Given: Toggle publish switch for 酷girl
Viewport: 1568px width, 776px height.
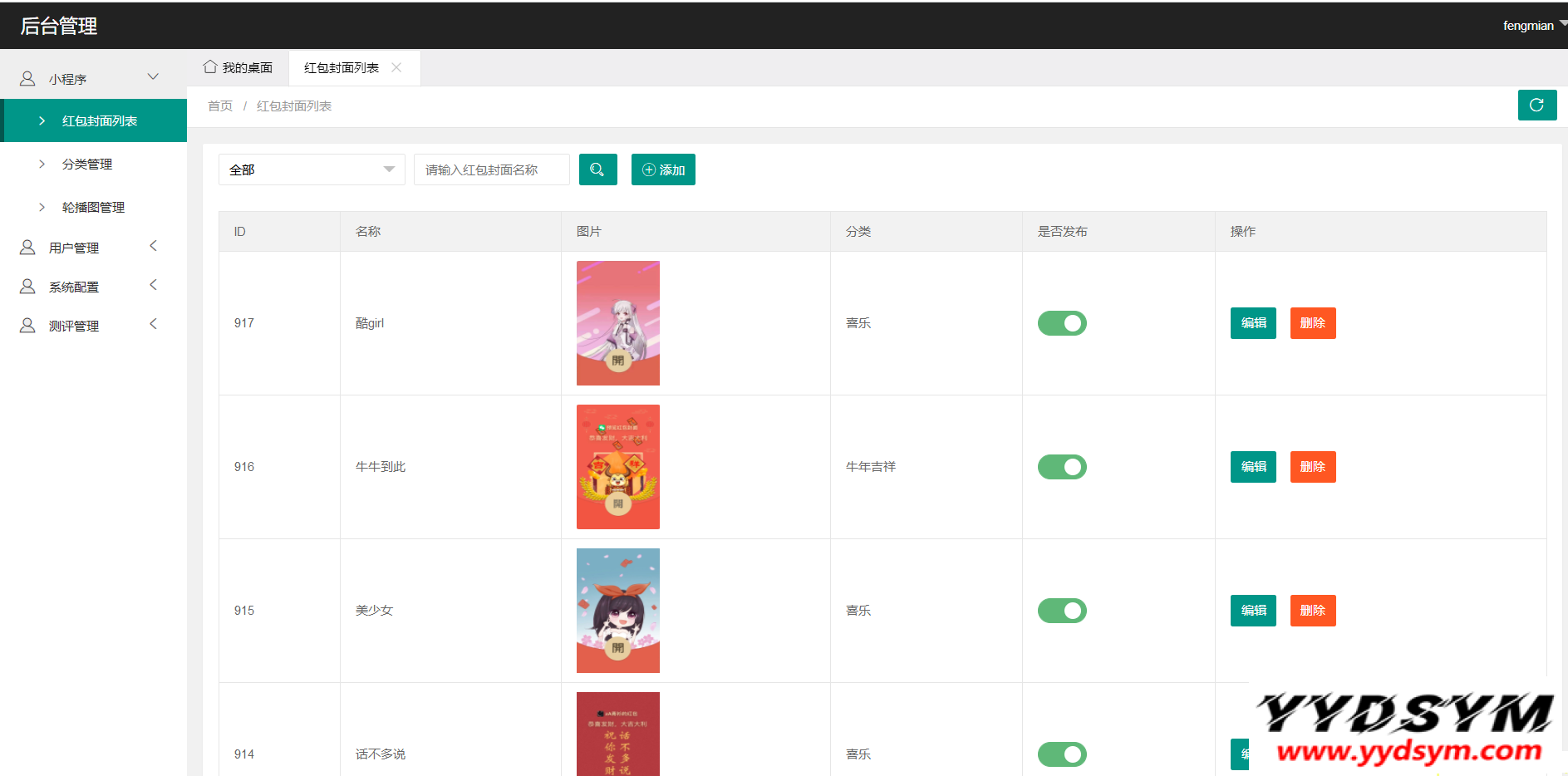Looking at the screenshot, I should [x=1062, y=323].
